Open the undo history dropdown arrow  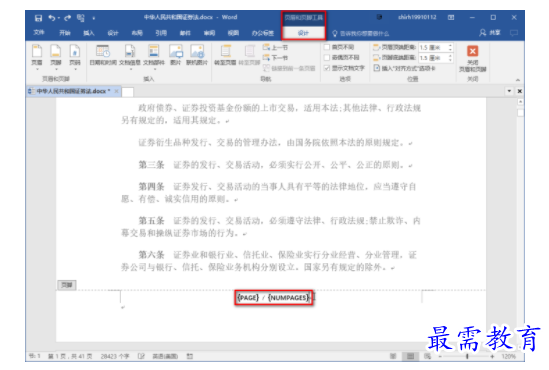pos(59,18)
